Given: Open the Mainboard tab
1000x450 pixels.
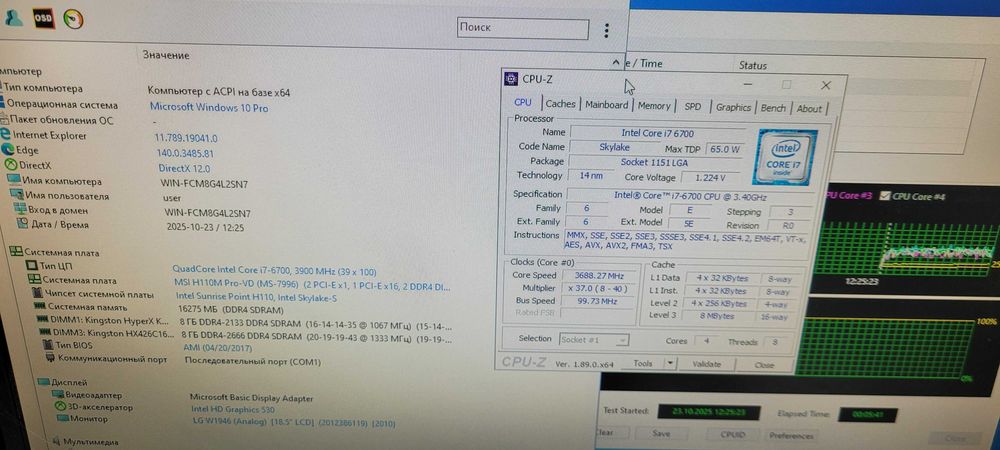Looking at the screenshot, I should click(607, 105).
